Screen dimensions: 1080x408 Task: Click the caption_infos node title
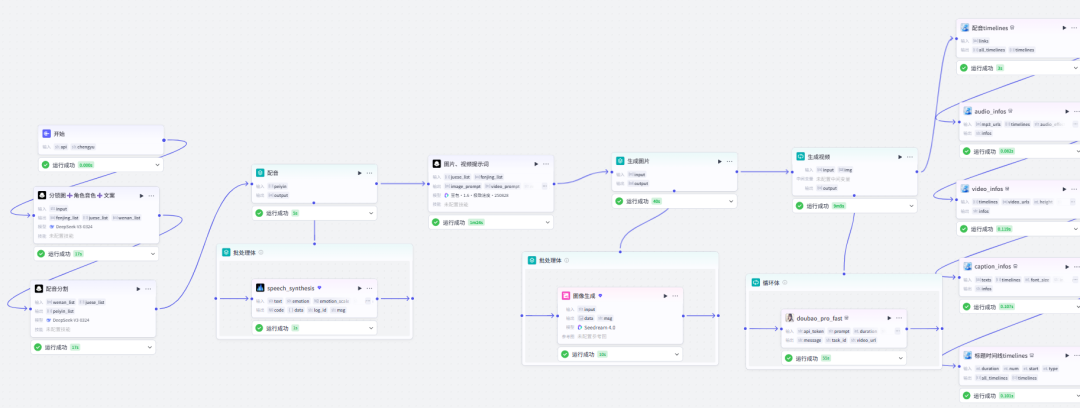991,266
